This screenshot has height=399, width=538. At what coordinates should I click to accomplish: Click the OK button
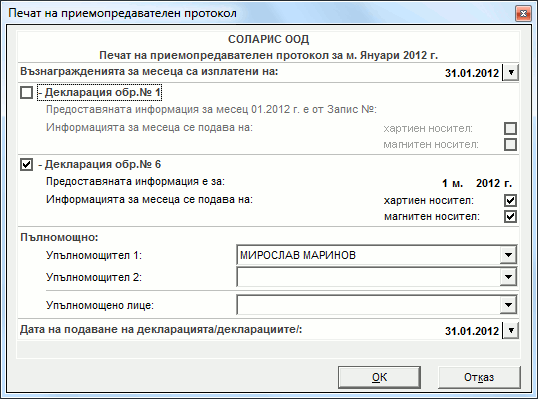pos(379,377)
